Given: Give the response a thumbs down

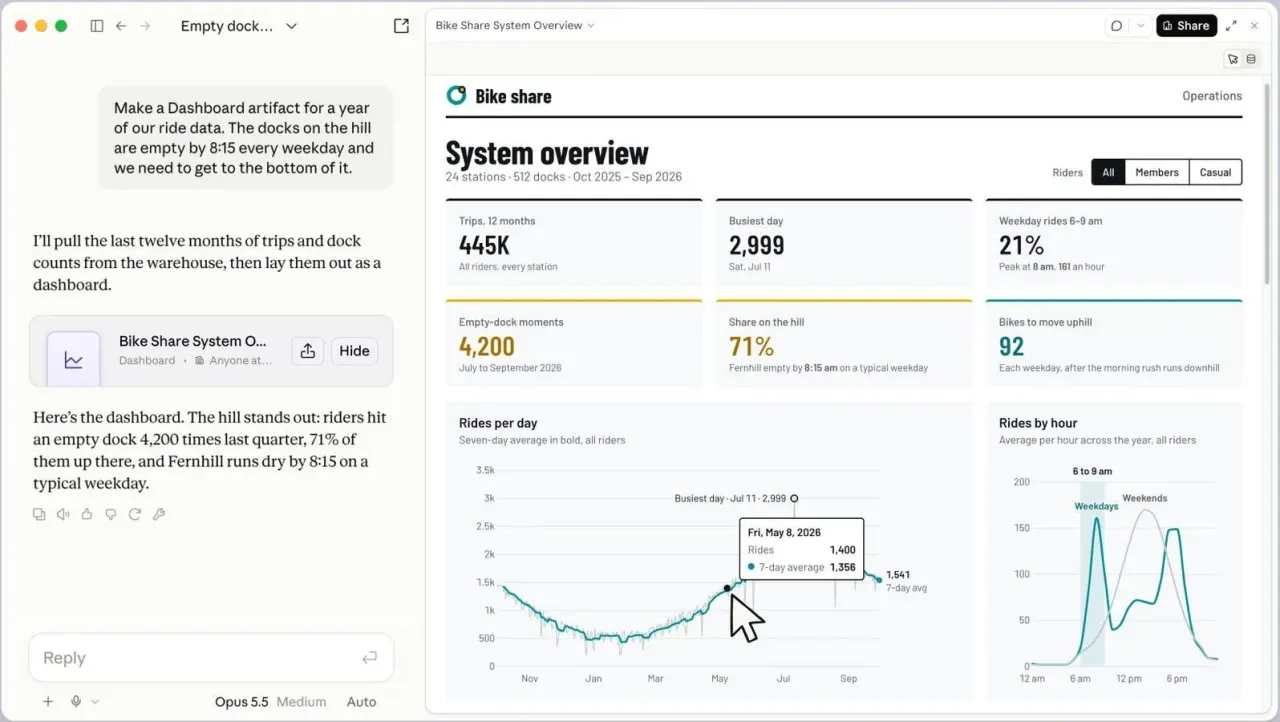Looking at the screenshot, I should click(111, 514).
